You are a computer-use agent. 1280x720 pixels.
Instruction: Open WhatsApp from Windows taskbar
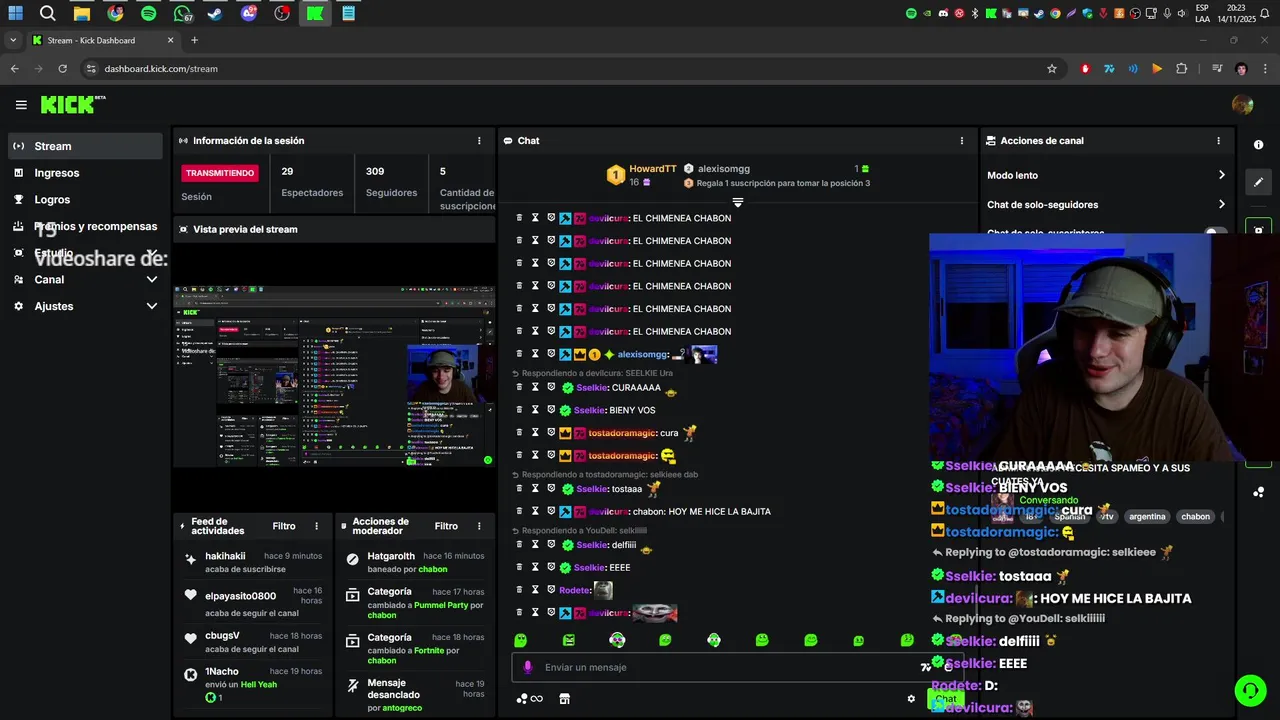[182, 13]
